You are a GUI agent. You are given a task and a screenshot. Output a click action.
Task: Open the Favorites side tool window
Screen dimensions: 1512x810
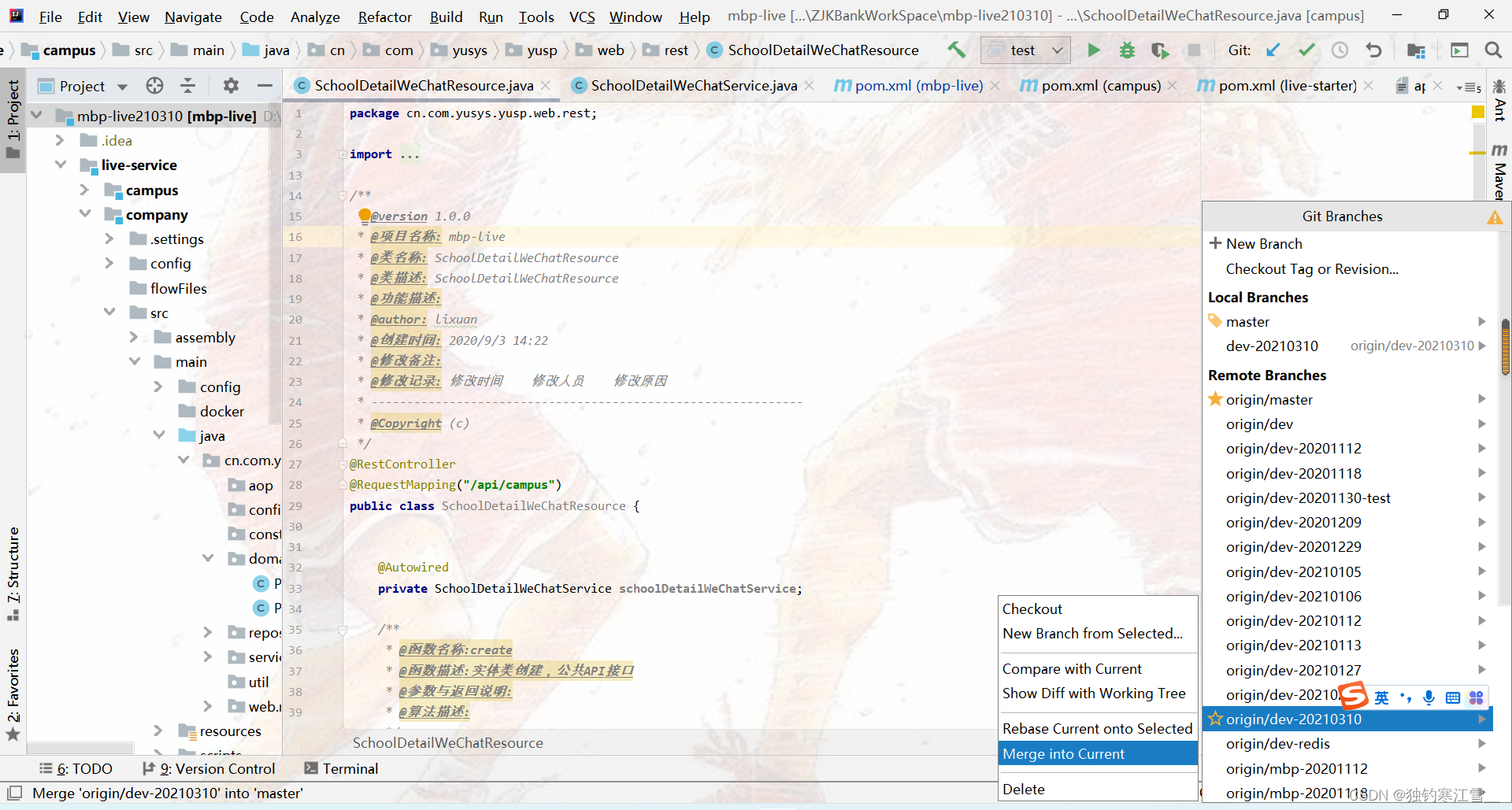click(x=13, y=694)
